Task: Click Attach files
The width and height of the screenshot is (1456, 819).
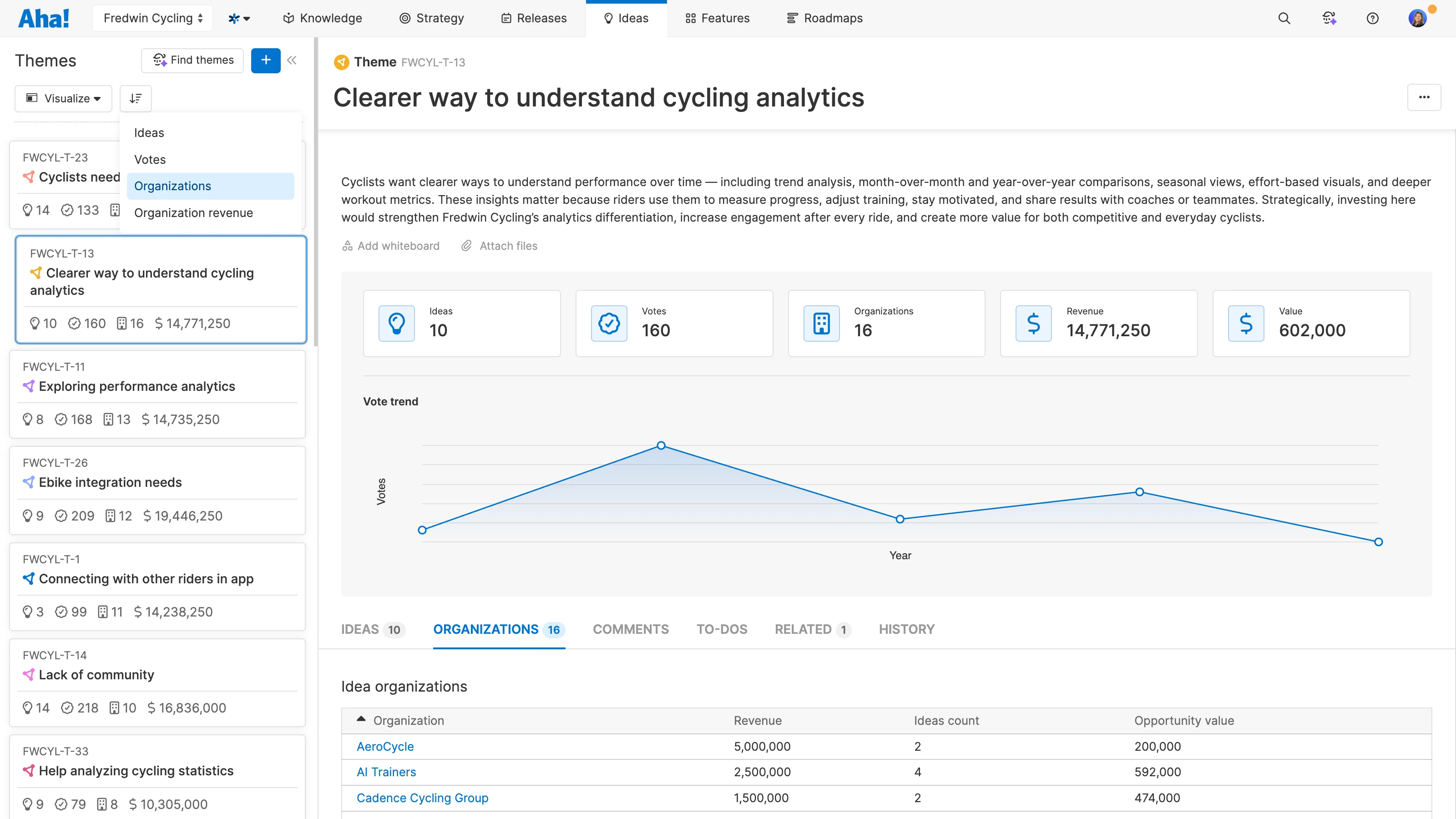Action: [499, 246]
